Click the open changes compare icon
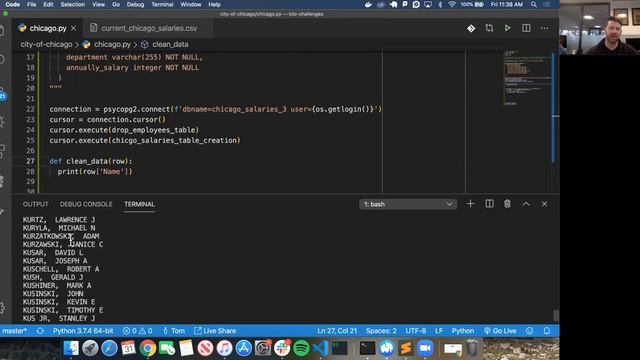The image size is (640, 360). pos(489,28)
